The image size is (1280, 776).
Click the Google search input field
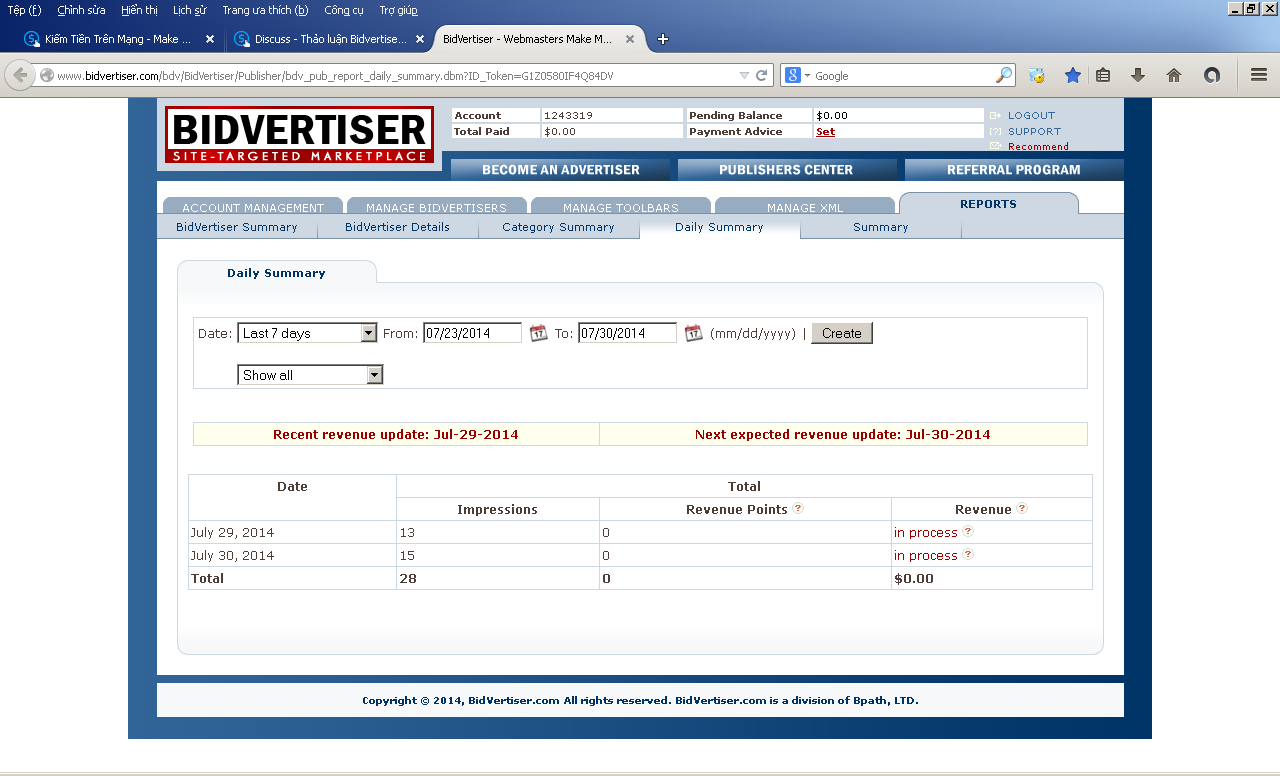point(903,75)
